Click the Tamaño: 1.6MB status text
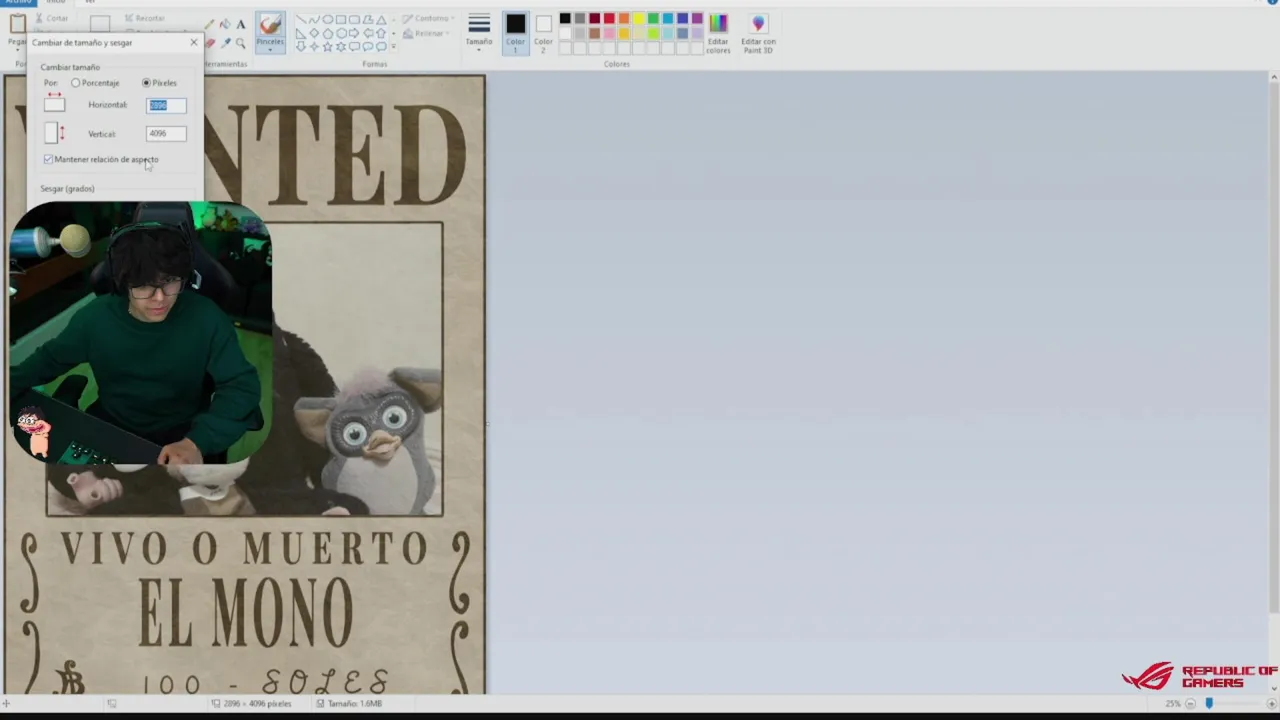The height and width of the screenshot is (720, 1280). coord(355,703)
